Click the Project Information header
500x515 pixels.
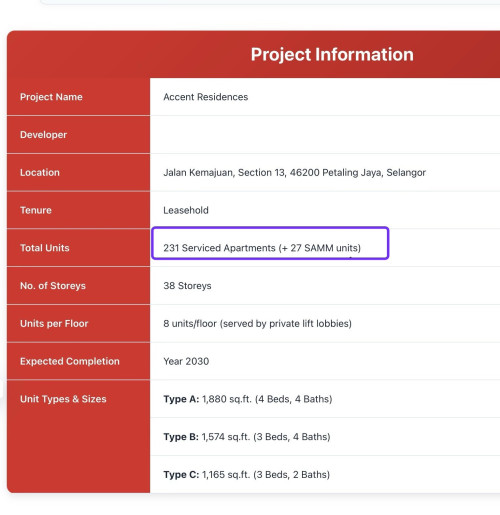pyautogui.click(x=332, y=55)
